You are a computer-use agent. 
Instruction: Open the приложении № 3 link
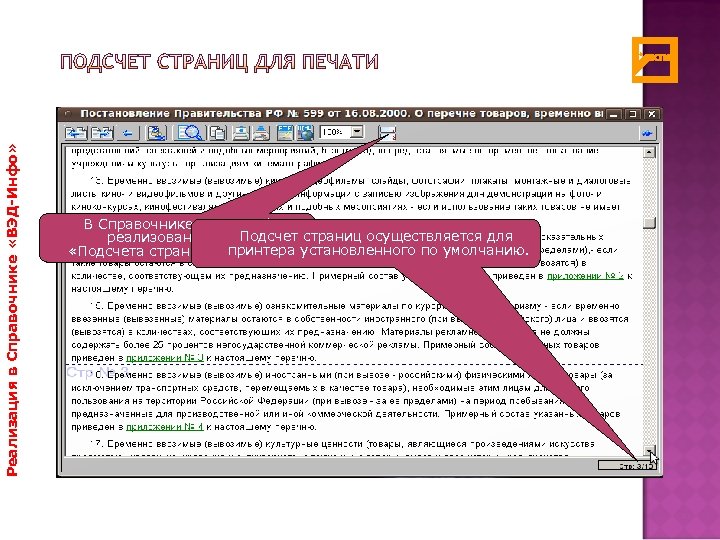point(165,358)
